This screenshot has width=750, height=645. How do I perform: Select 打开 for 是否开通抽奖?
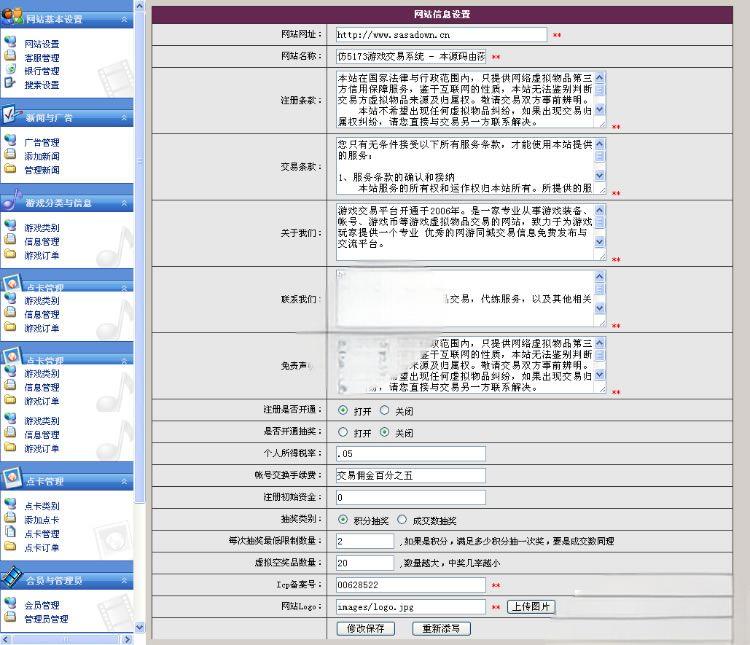343,433
